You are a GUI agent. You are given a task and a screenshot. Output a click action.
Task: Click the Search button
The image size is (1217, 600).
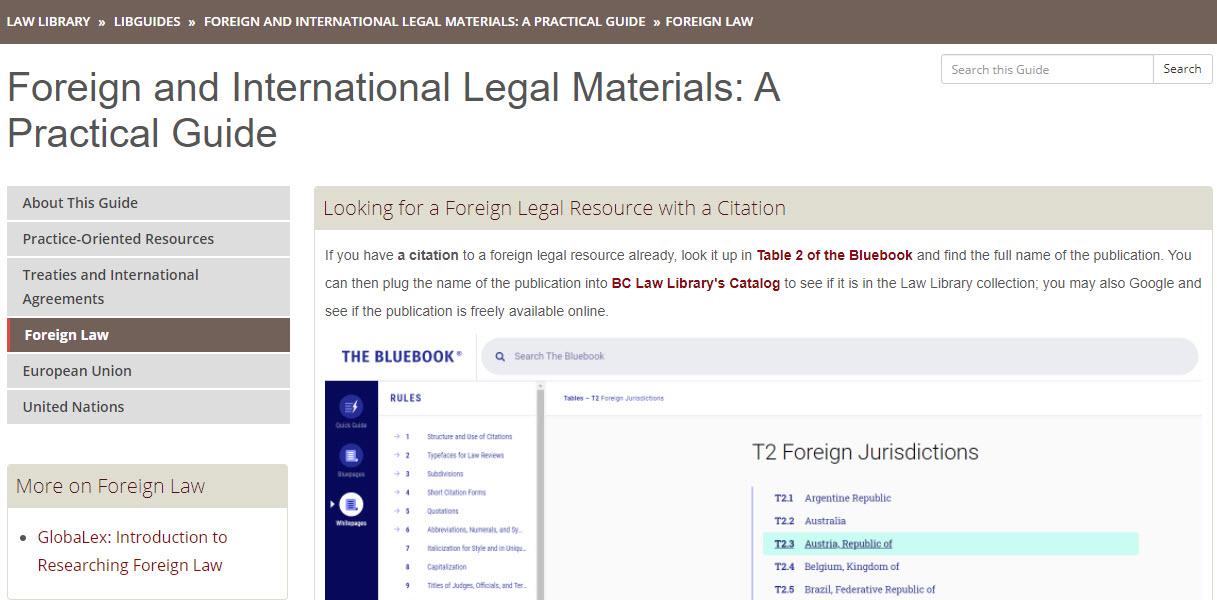(x=1182, y=69)
